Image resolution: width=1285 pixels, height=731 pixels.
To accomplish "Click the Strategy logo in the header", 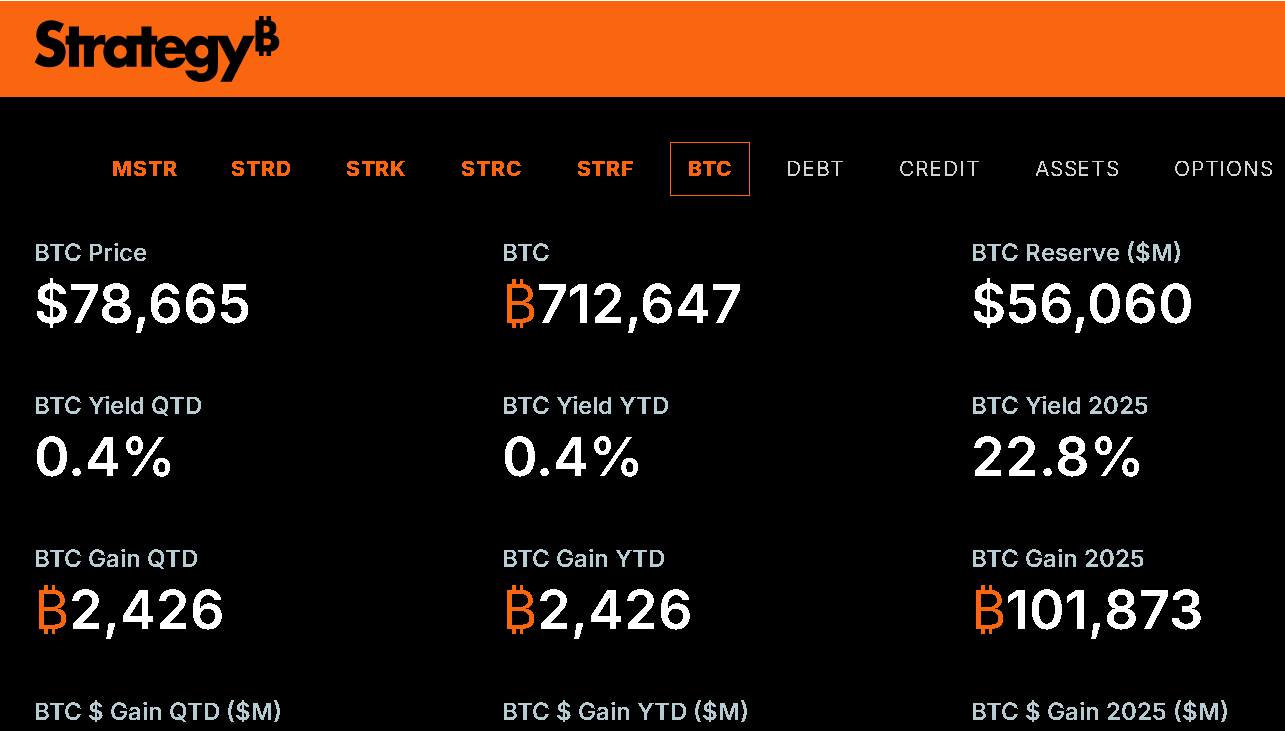I will click(x=156, y=49).
